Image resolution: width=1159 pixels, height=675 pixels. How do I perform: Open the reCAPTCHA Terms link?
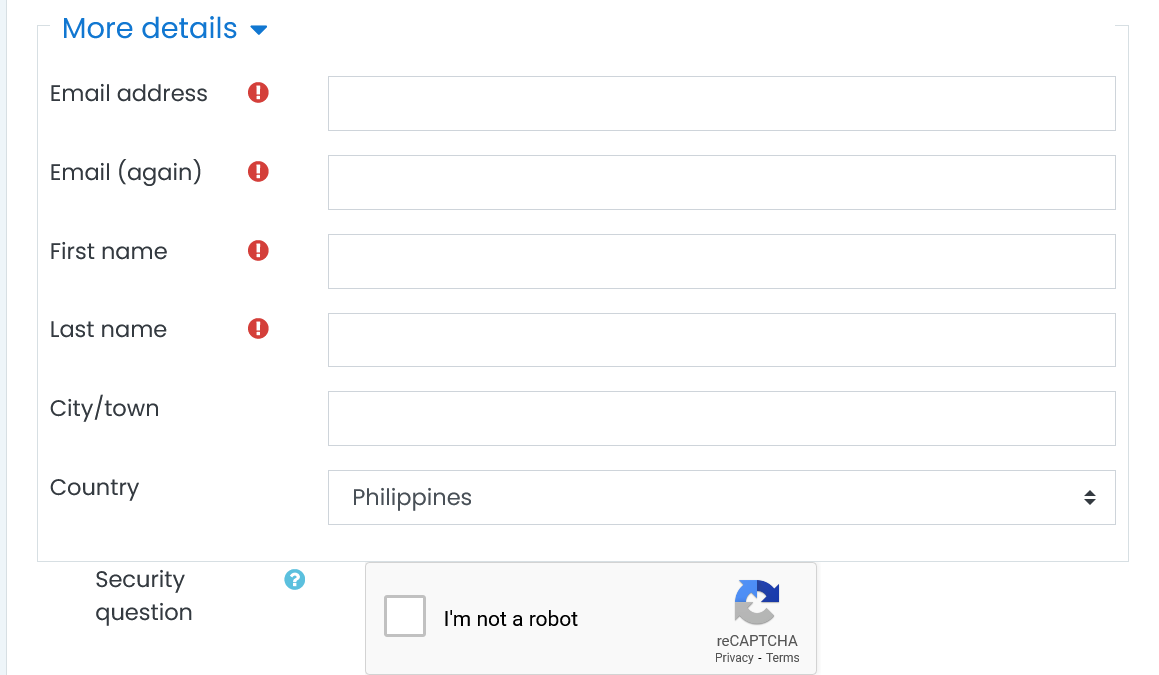click(x=783, y=658)
